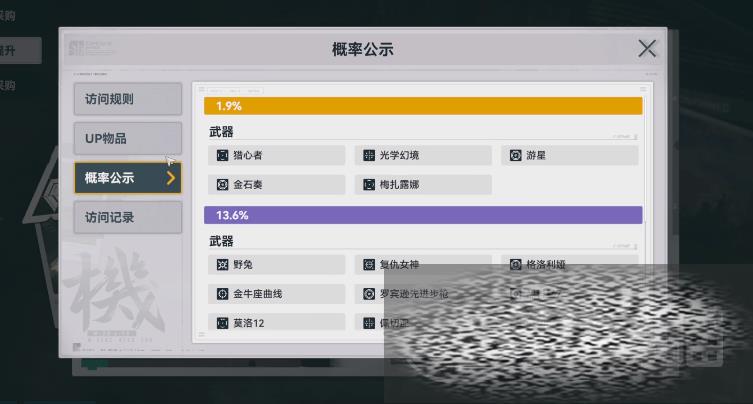This screenshot has height=404, width=753.
Task: Click the 武器 heading under 1.9%
Action: pos(221,132)
